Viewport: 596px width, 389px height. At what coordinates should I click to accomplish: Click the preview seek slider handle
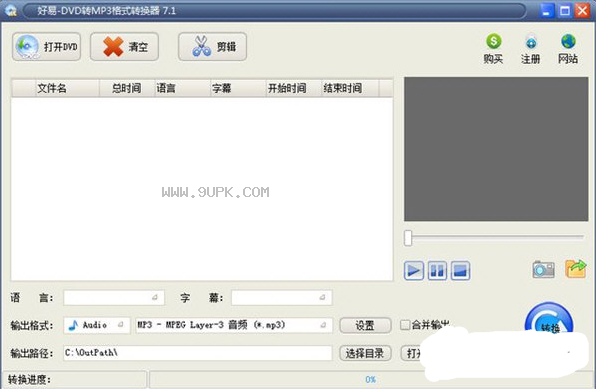tap(408, 238)
